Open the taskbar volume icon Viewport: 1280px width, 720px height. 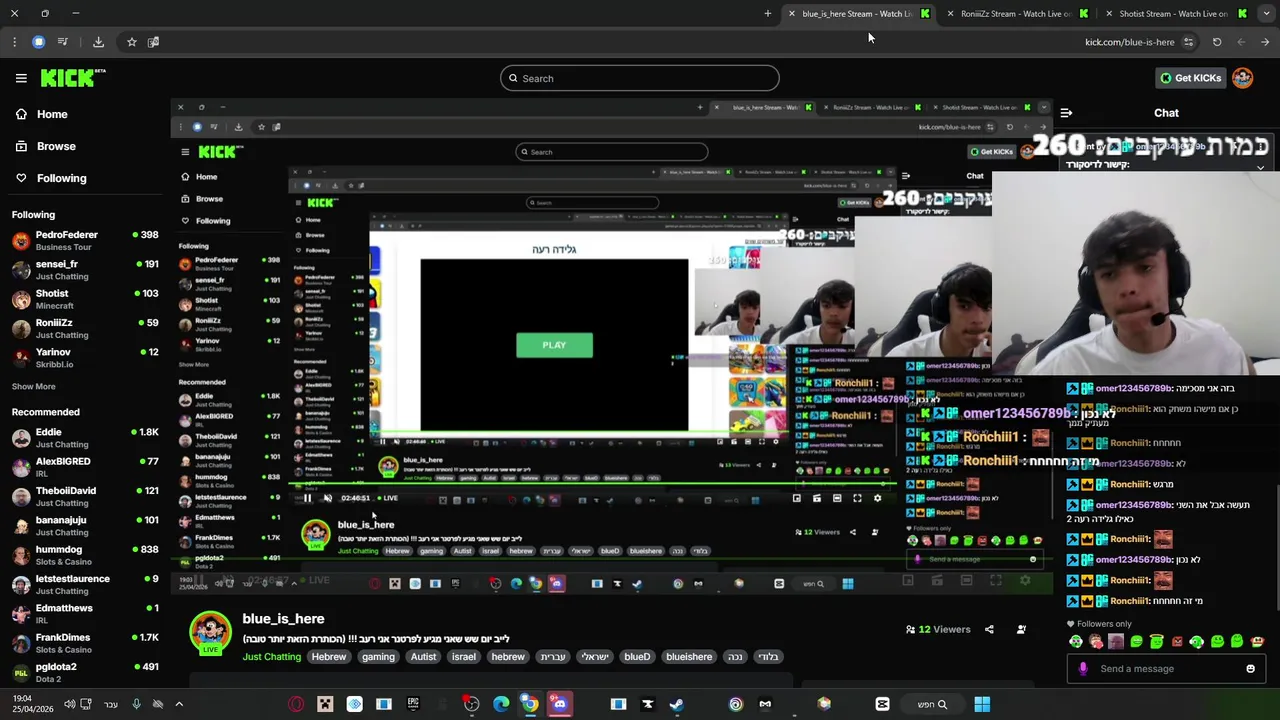click(x=69, y=704)
